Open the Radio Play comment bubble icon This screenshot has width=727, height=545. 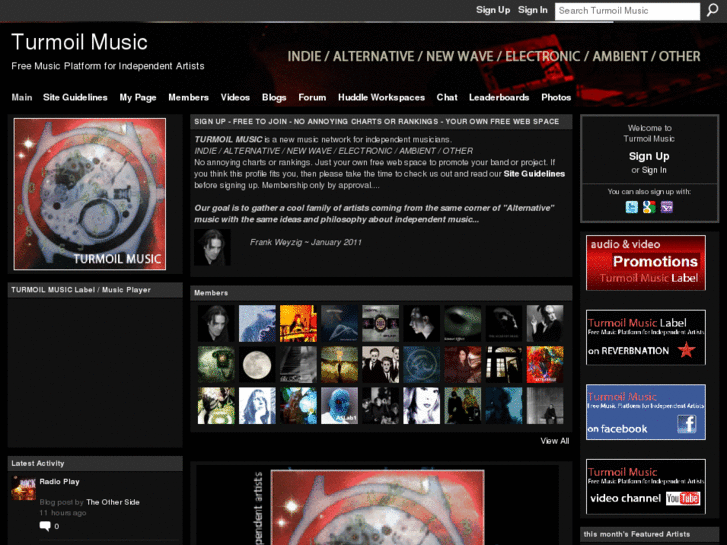(45, 526)
